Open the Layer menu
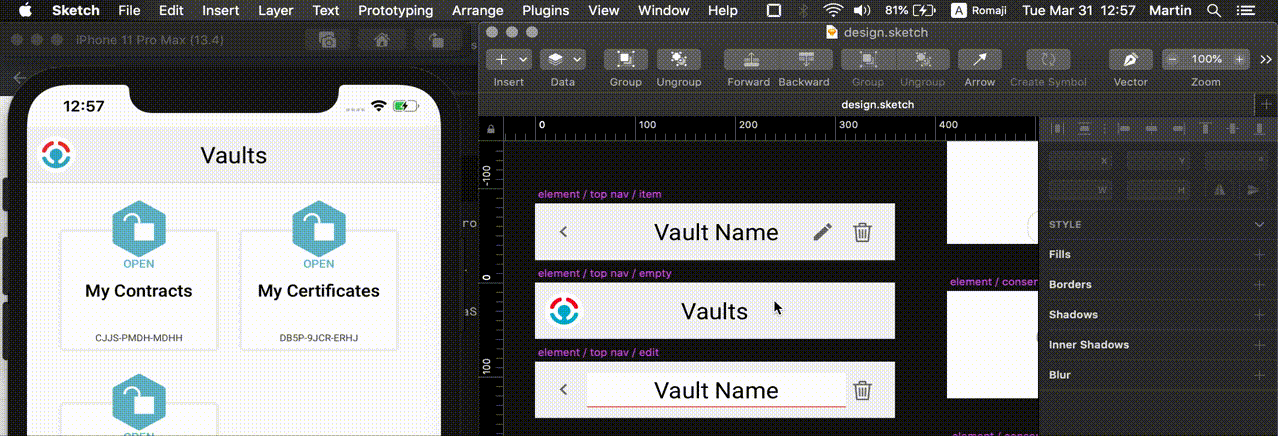1278x436 pixels. [x=276, y=11]
